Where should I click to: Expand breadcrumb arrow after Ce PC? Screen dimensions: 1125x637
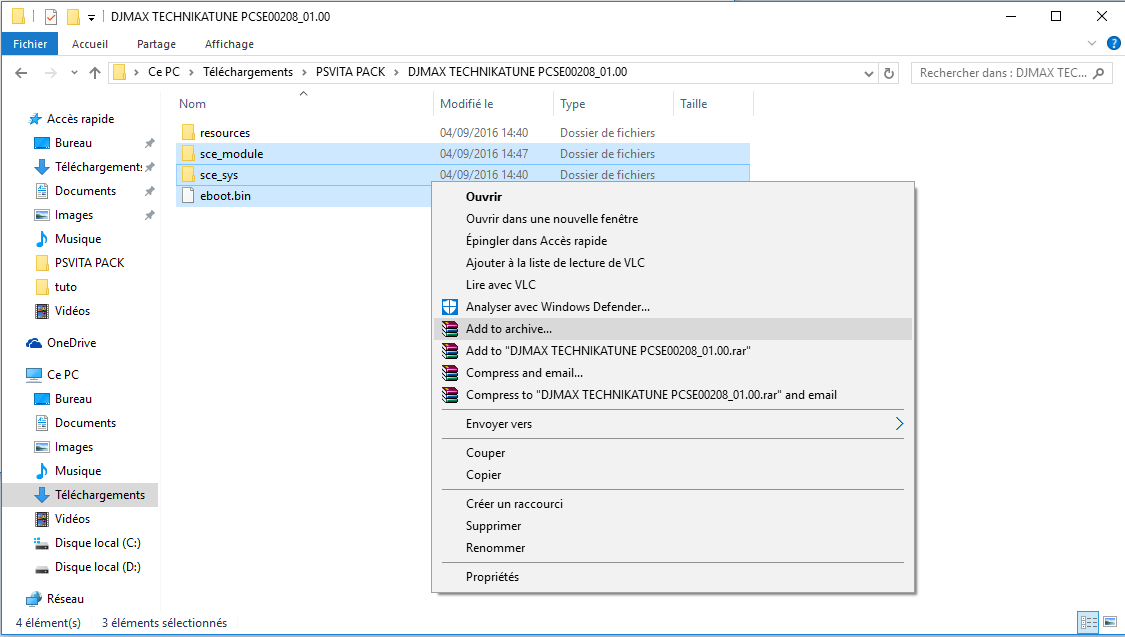[x=192, y=72]
